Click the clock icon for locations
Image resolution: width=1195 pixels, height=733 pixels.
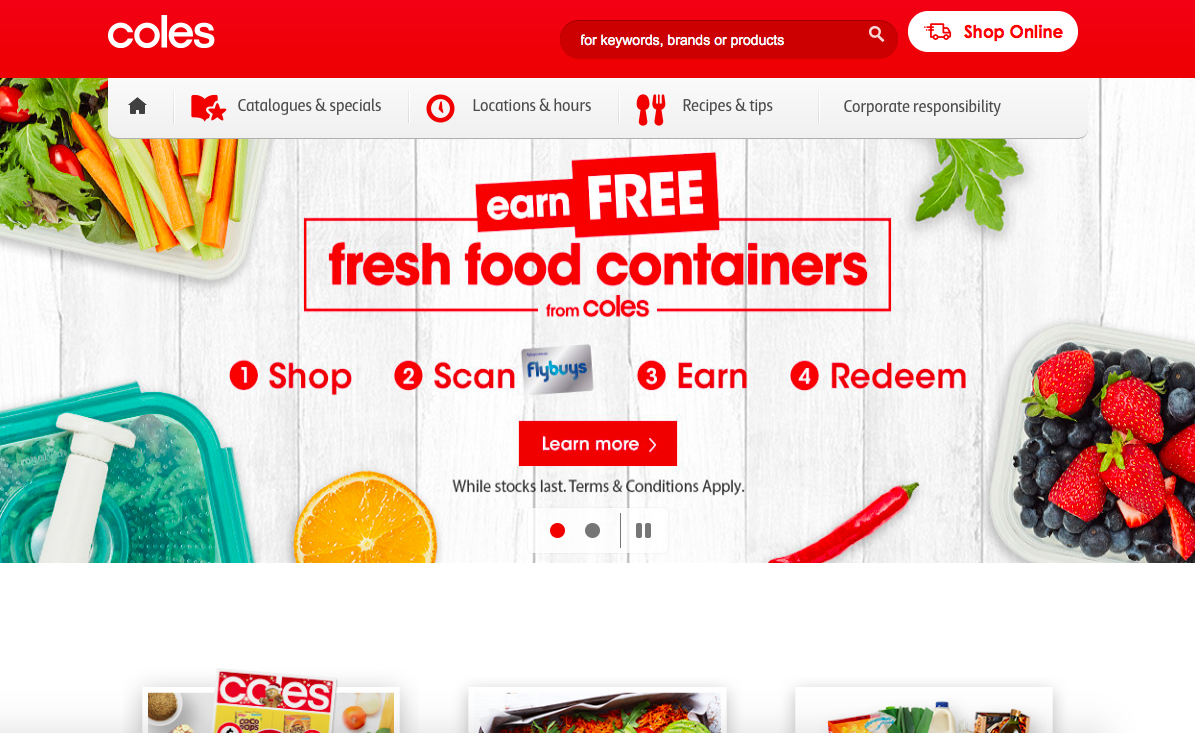[440, 108]
